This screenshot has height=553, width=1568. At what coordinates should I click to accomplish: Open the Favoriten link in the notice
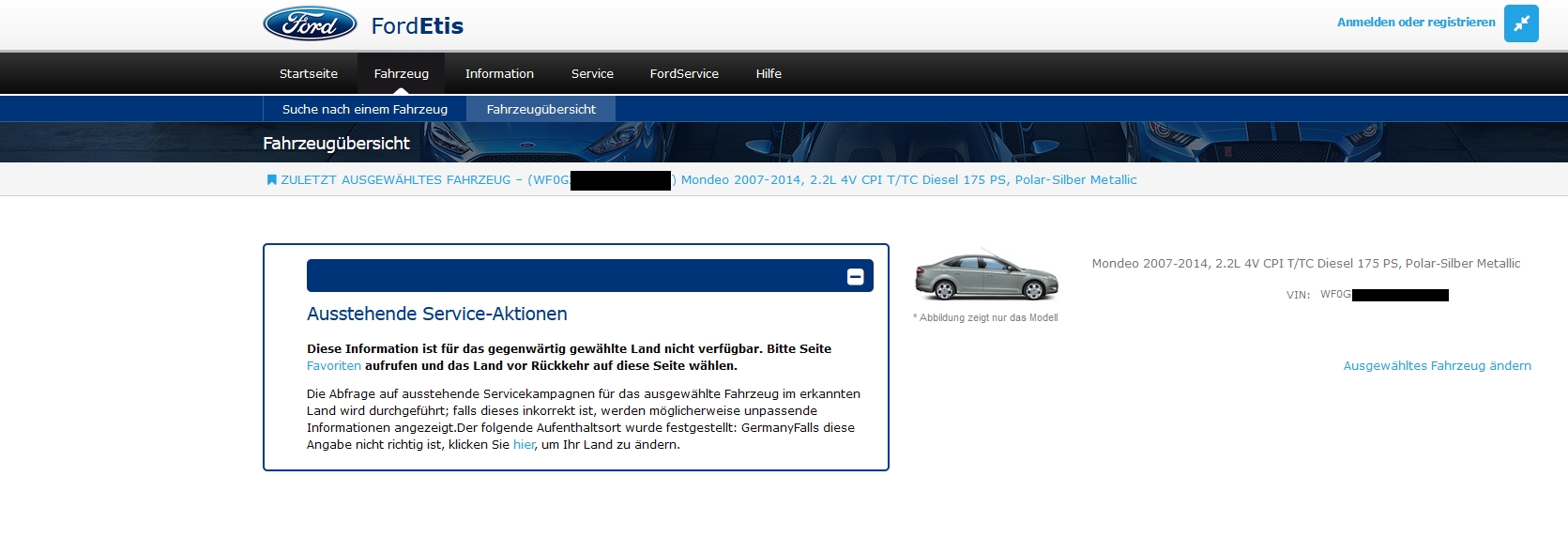(x=333, y=366)
